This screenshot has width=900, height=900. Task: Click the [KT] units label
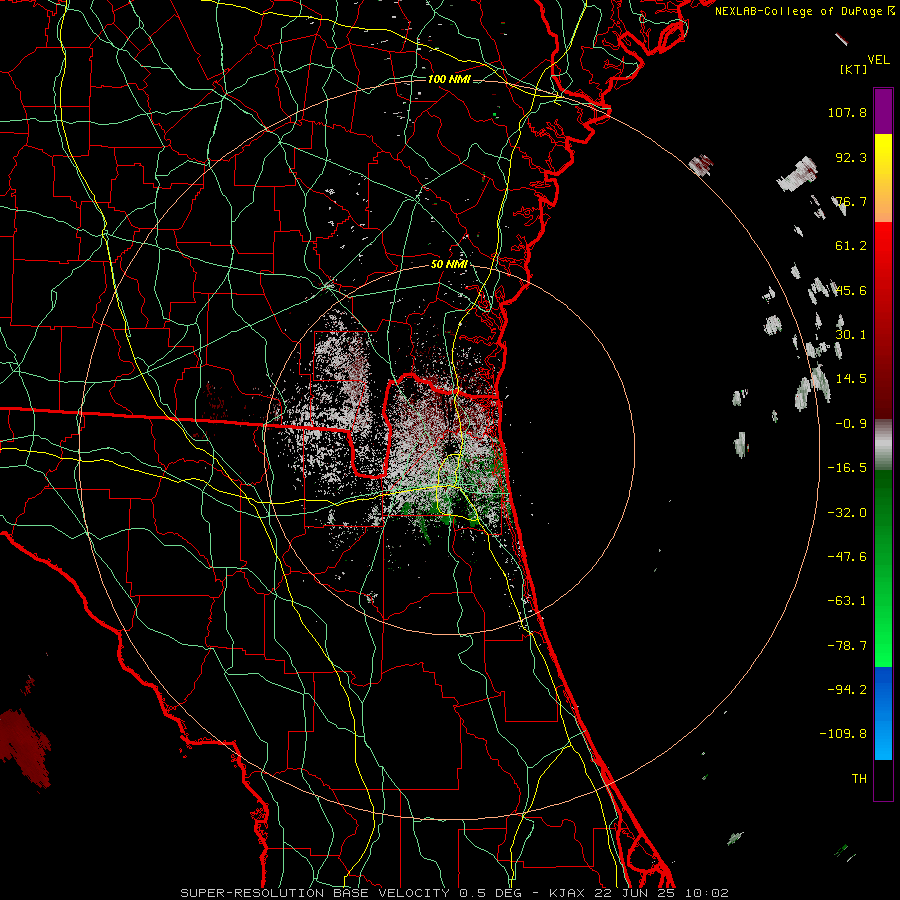[x=853, y=69]
